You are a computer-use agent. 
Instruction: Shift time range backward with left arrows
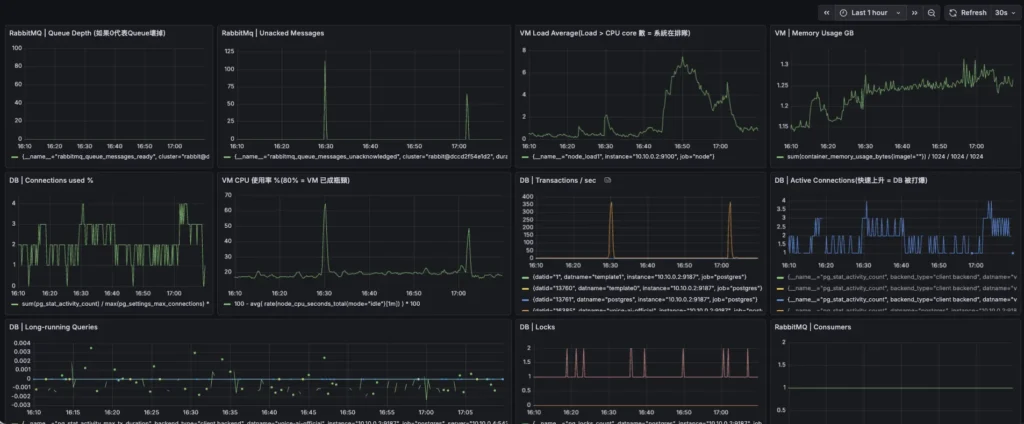[827, 13]
